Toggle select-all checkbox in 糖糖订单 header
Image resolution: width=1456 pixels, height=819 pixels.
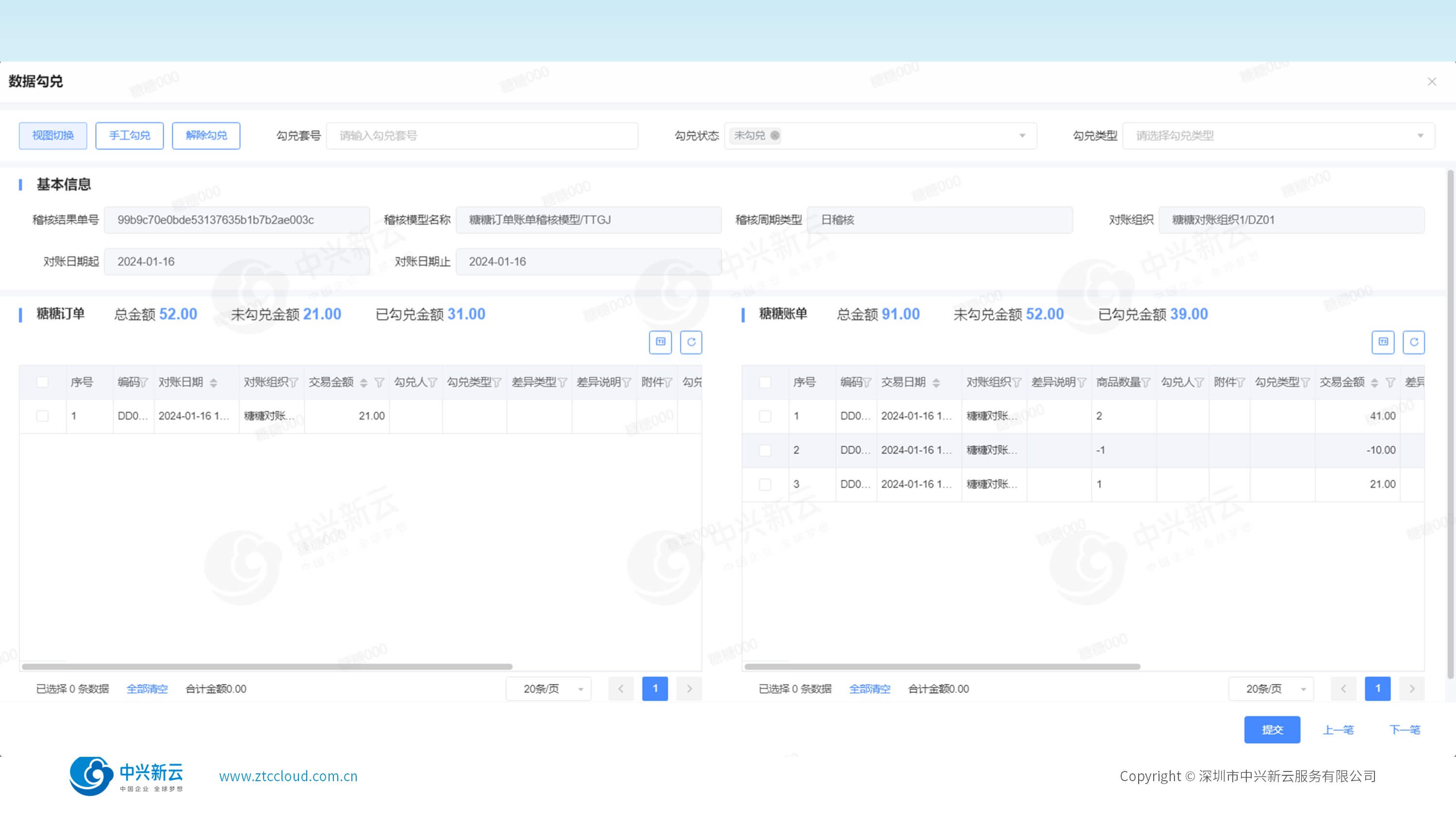coord(42,382)
